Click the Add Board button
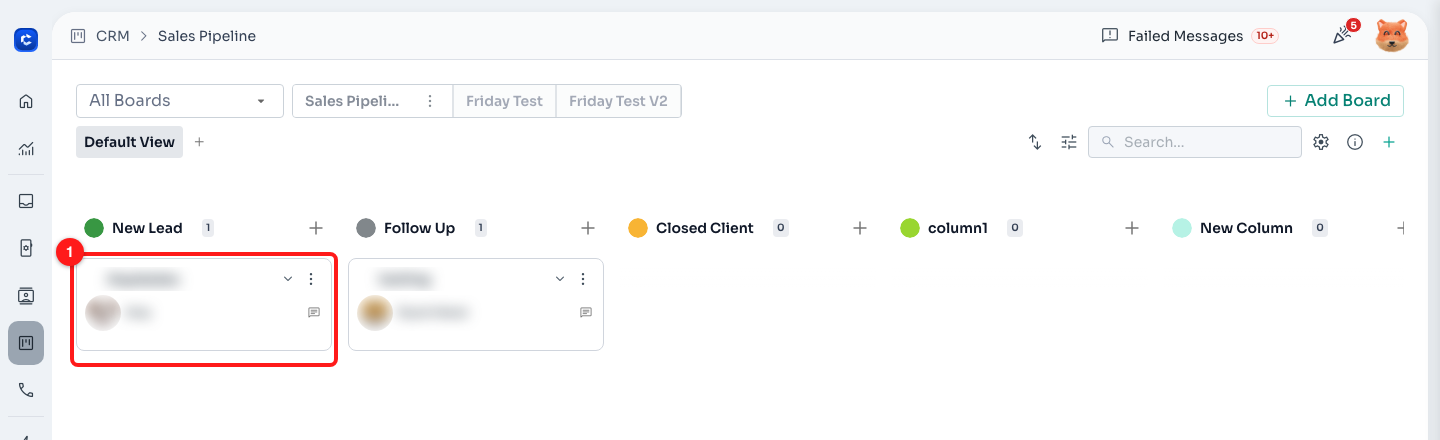 1335,100
